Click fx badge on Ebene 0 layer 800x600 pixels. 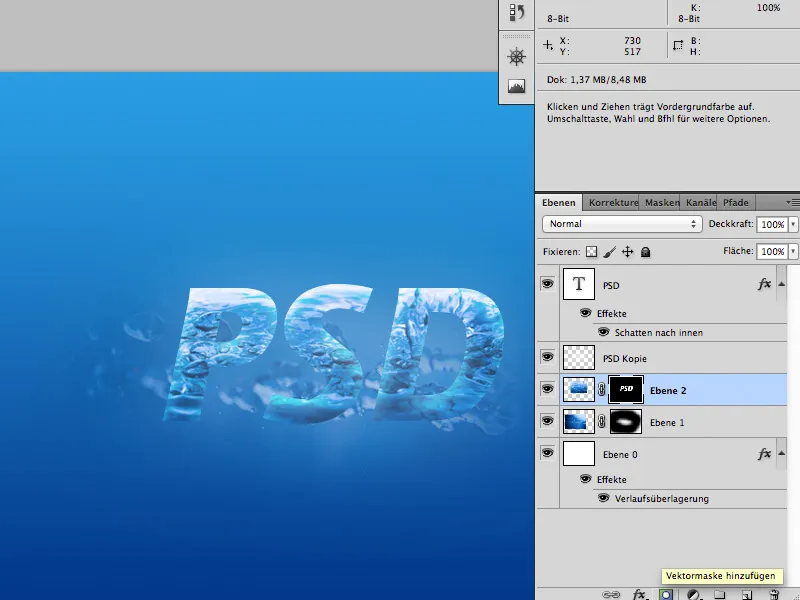point(764,454)
